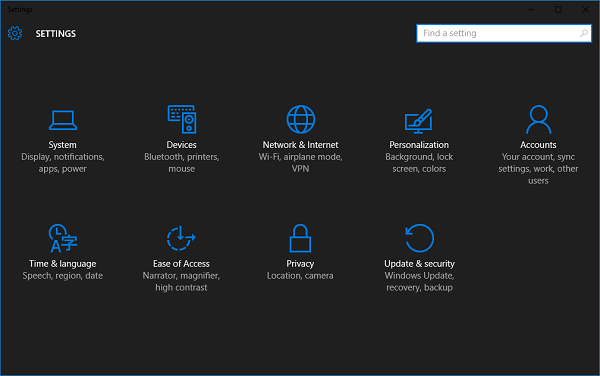Click 'Your account, sync settings' description
Viewport: 600px width, 376px height.
click(x=538, y=169)
